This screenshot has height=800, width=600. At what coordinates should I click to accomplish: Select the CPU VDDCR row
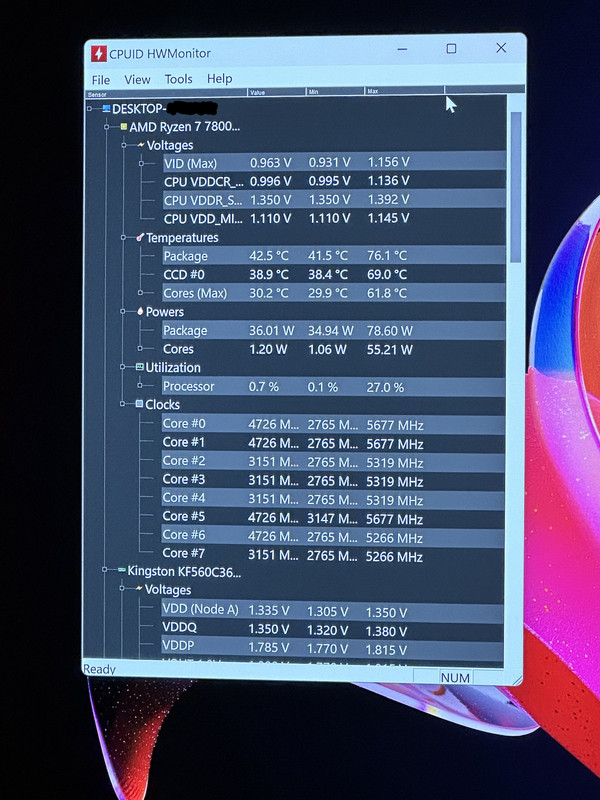coord(334,181)
